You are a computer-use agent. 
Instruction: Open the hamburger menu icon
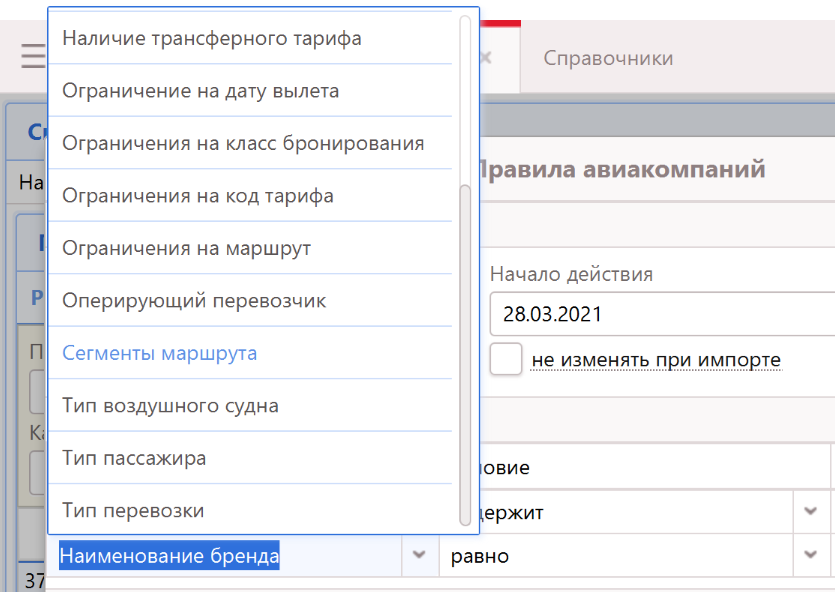[x=32, y=57]
